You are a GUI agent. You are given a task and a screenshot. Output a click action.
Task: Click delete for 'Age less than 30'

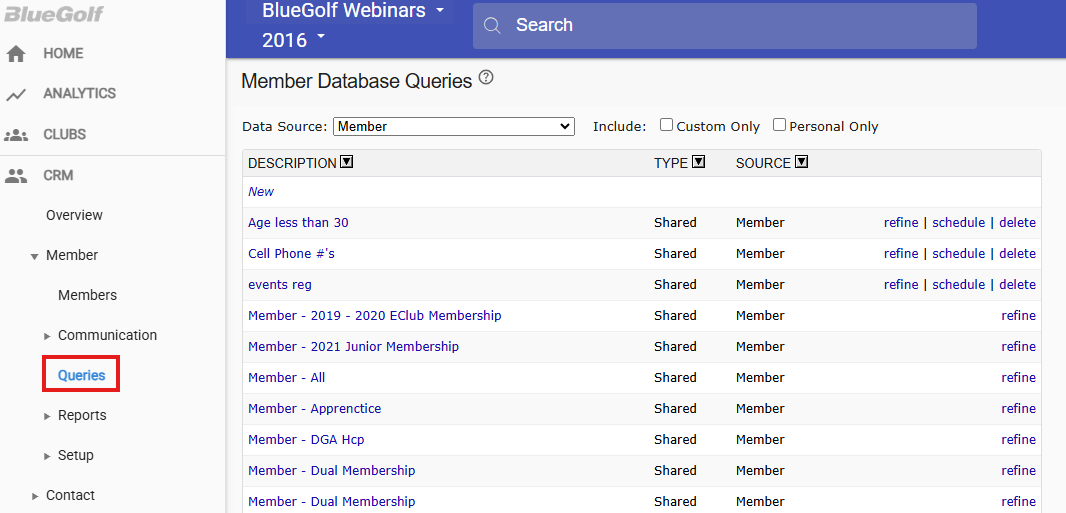[1018, 222]
